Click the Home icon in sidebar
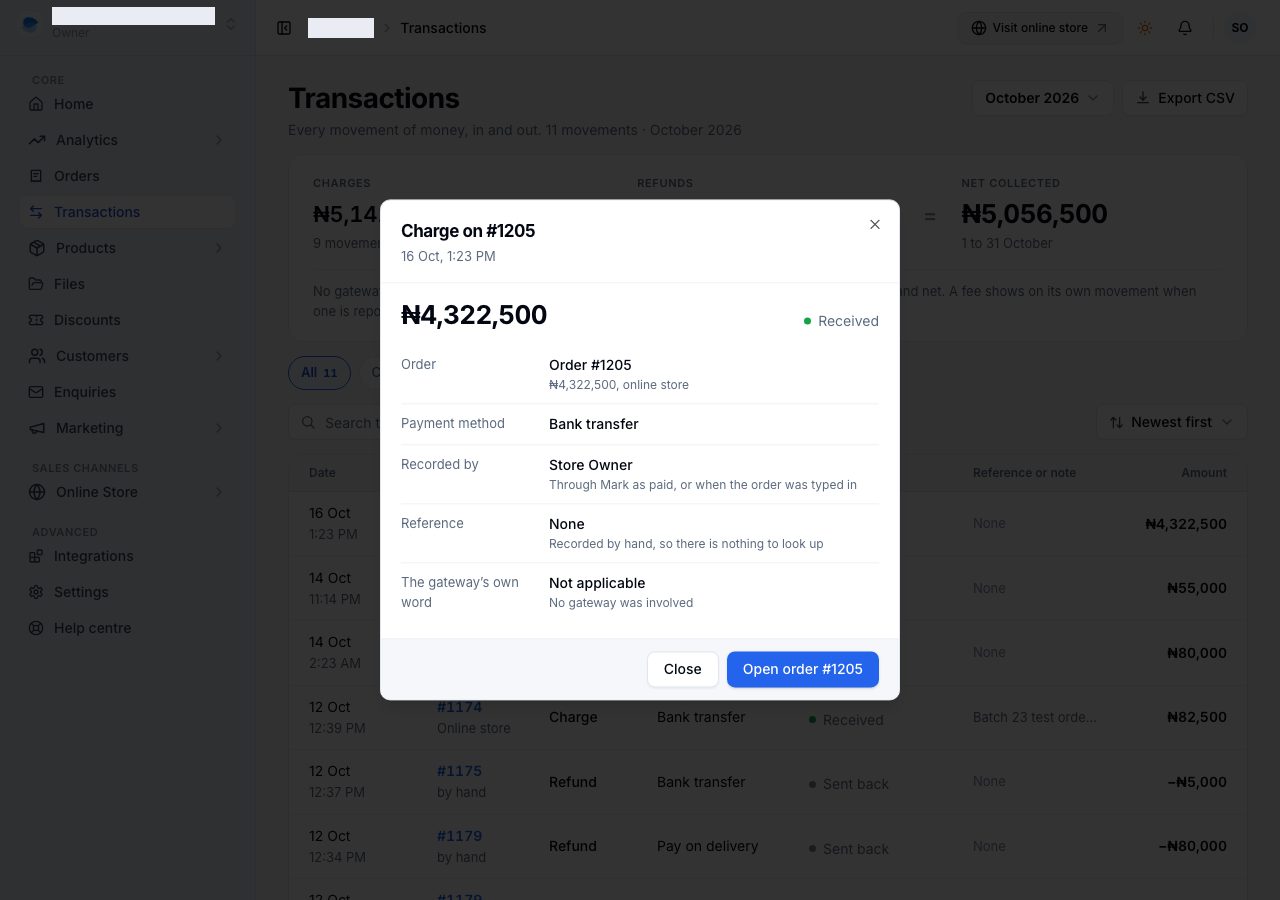Viewport: 1280px width, 900px height. (37, 104)
